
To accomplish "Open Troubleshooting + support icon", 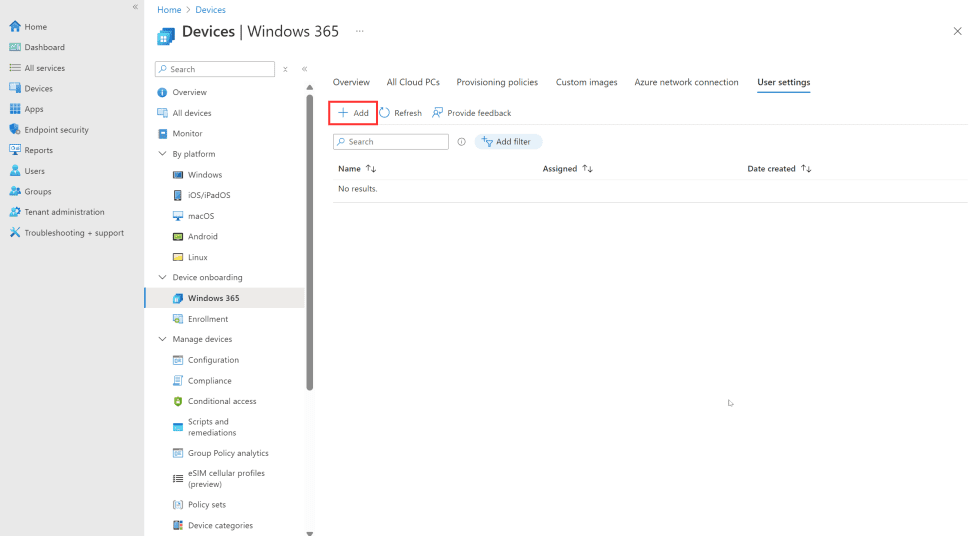I will tap(15, 233).
